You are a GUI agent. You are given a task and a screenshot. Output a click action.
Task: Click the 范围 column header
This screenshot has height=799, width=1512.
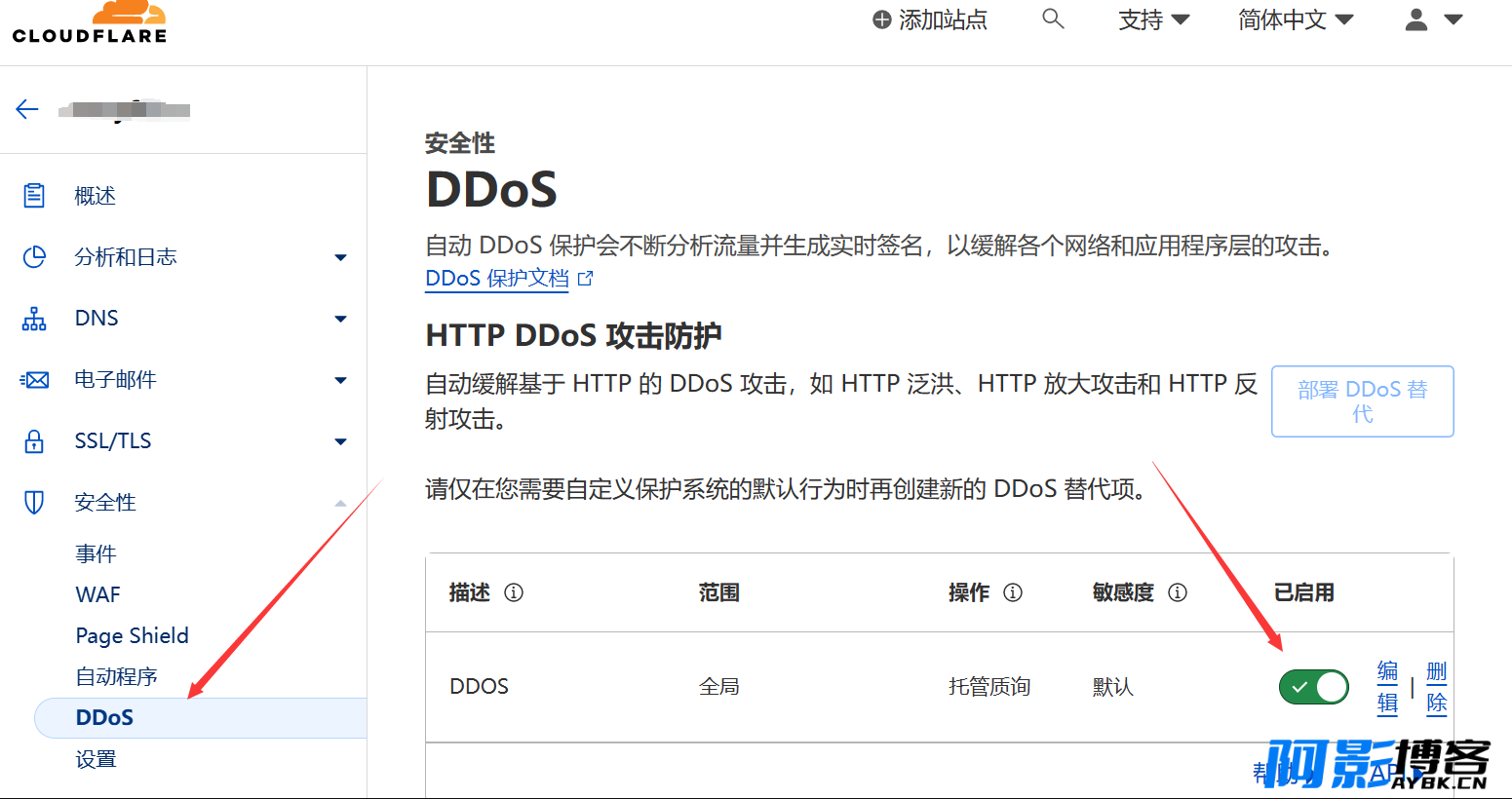(719, 592)
